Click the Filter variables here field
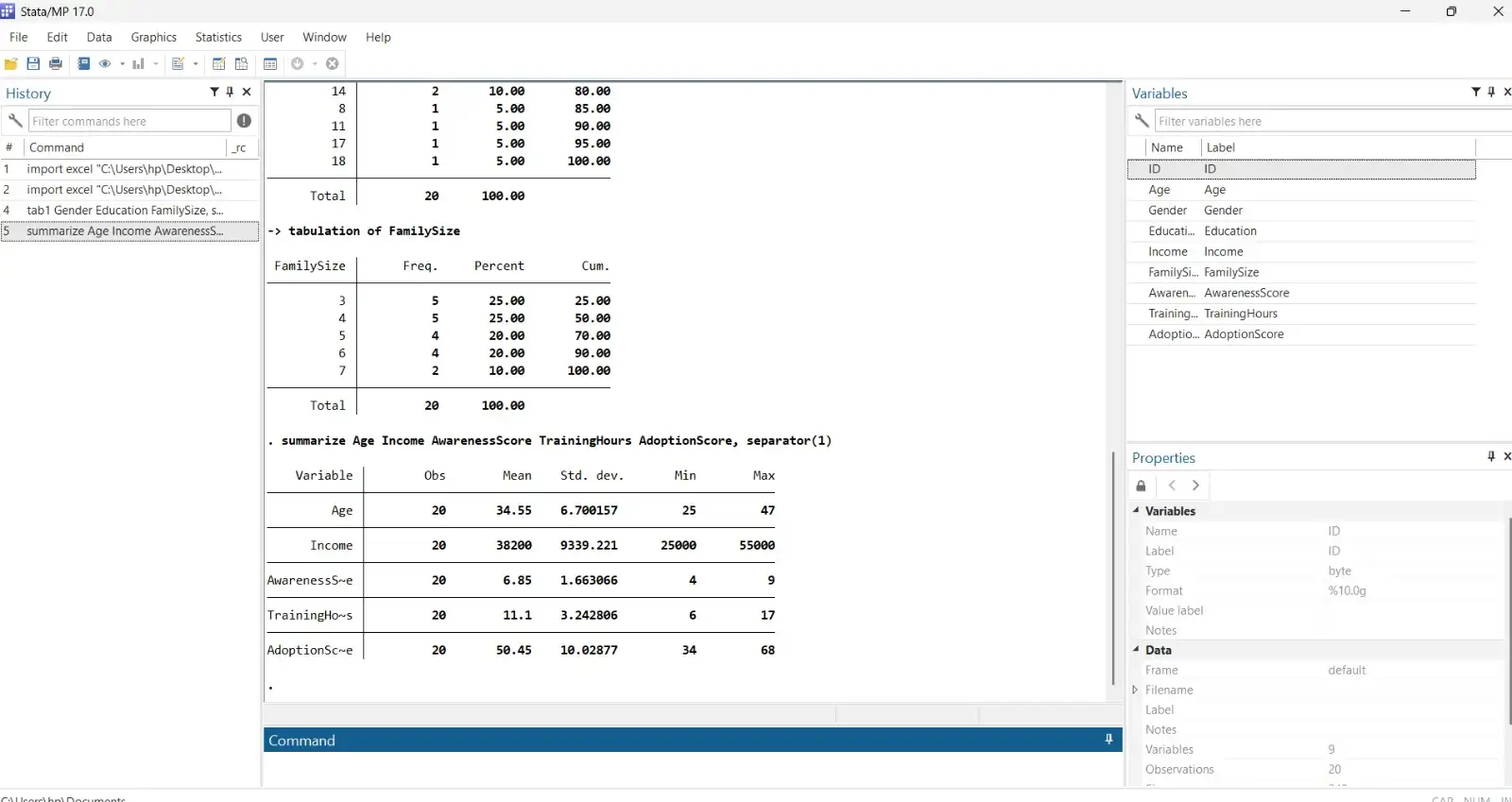The image size is (1512, 802). [x=1323, y=121]
